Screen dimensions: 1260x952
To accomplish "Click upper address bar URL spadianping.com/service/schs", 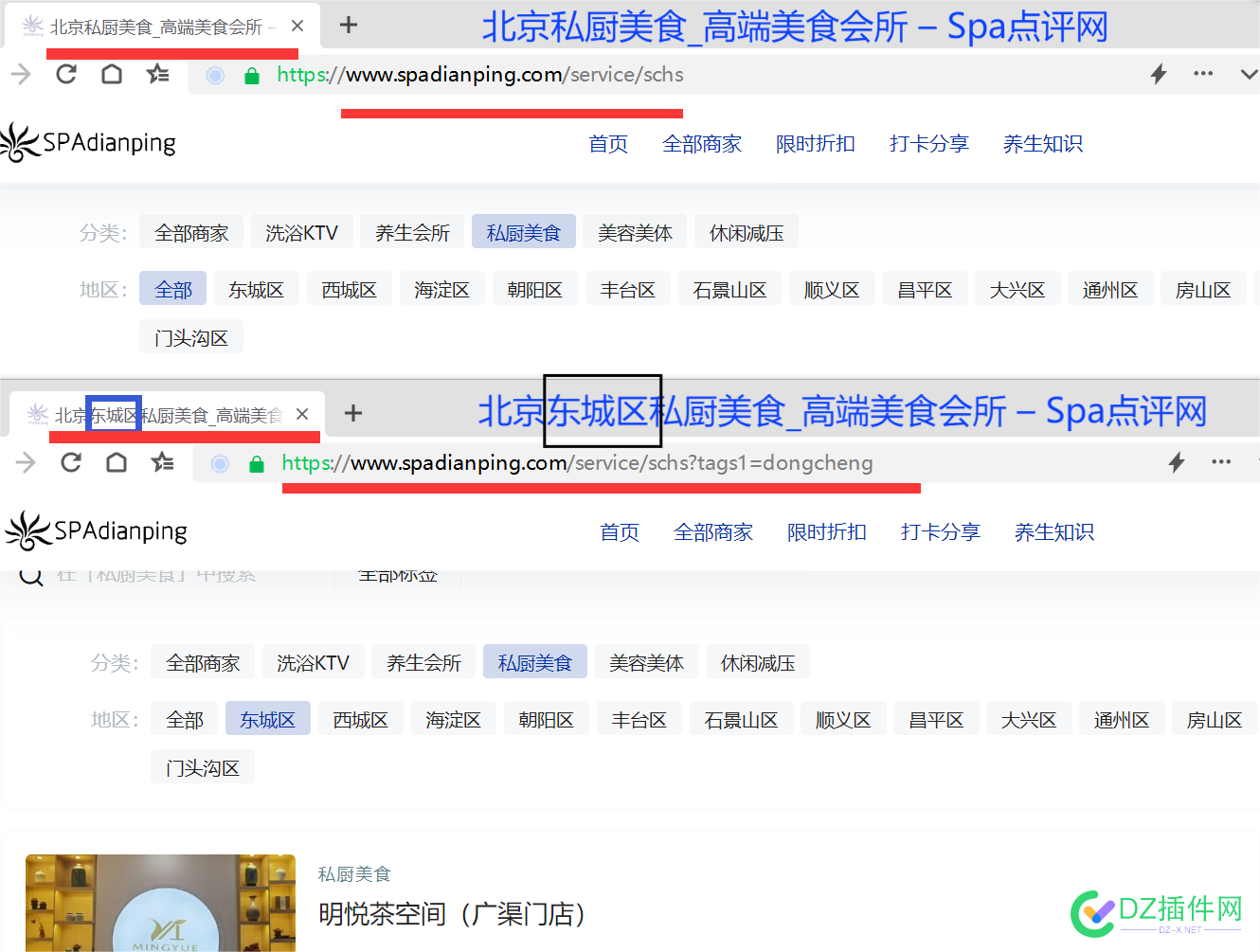I will (480, 75).
